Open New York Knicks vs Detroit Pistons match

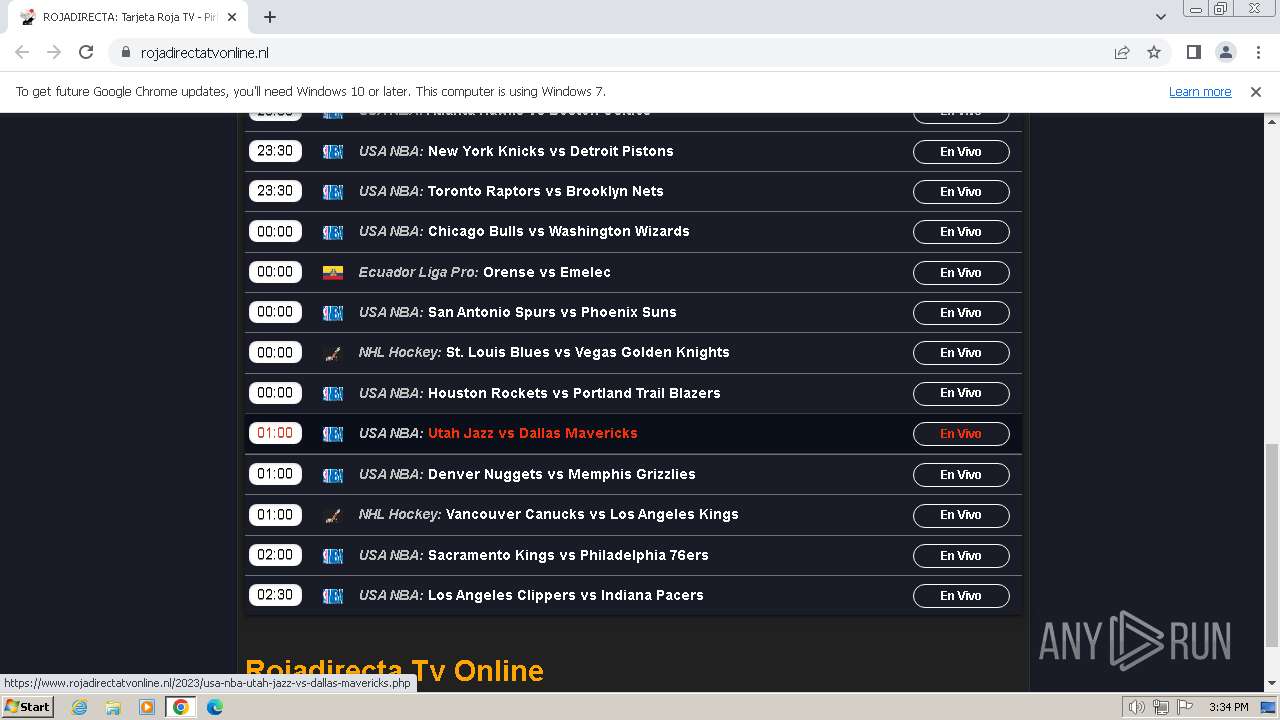tap(550, 151)
